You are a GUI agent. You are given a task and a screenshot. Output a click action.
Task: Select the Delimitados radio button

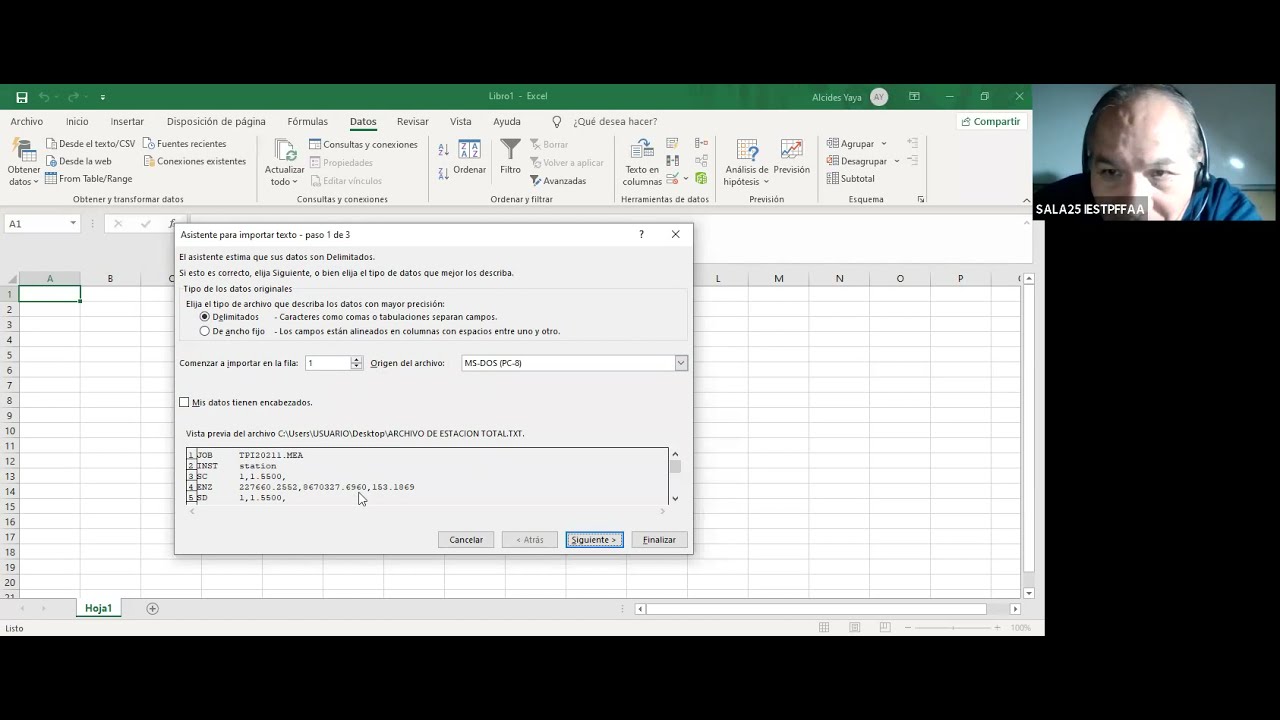[x=205, y=317]
